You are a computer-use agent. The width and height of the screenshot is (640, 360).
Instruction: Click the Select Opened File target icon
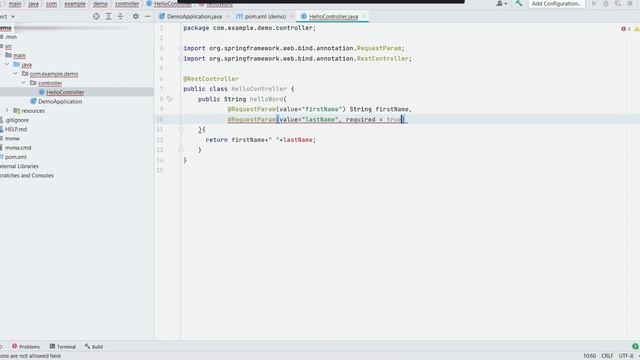[x=96, y=16]
